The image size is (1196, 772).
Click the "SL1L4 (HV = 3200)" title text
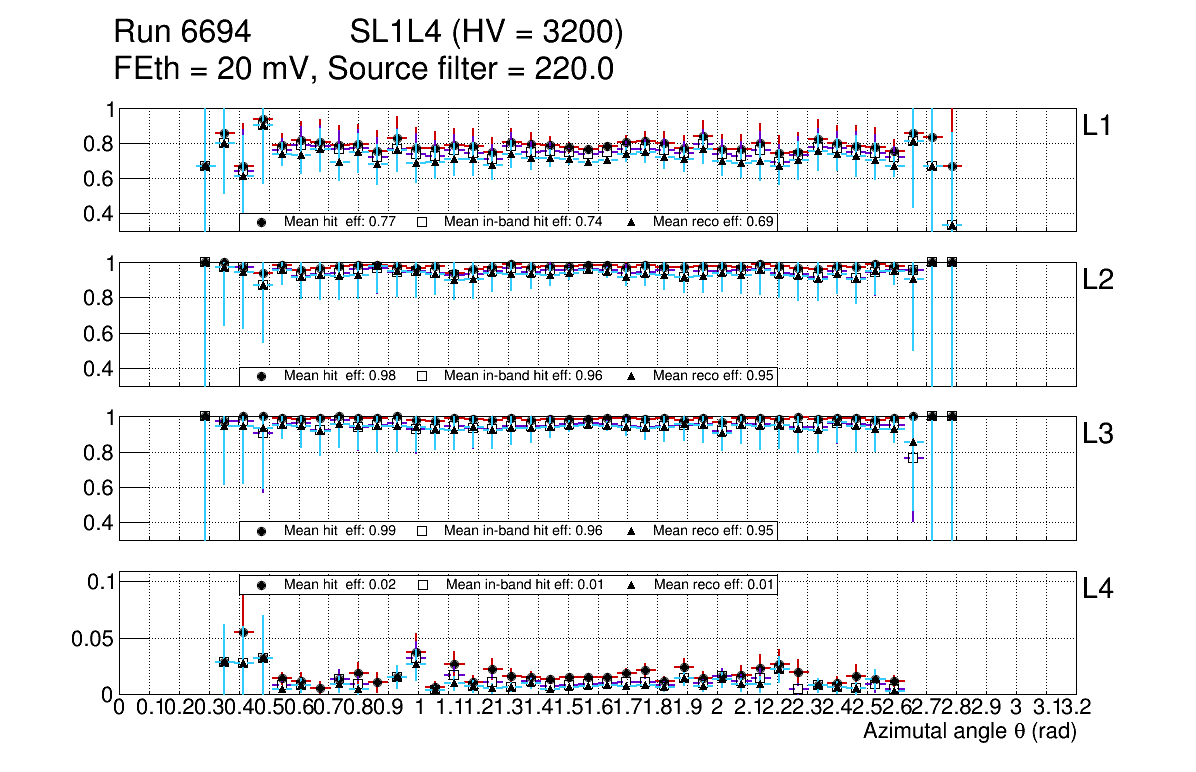coord(487,33)
